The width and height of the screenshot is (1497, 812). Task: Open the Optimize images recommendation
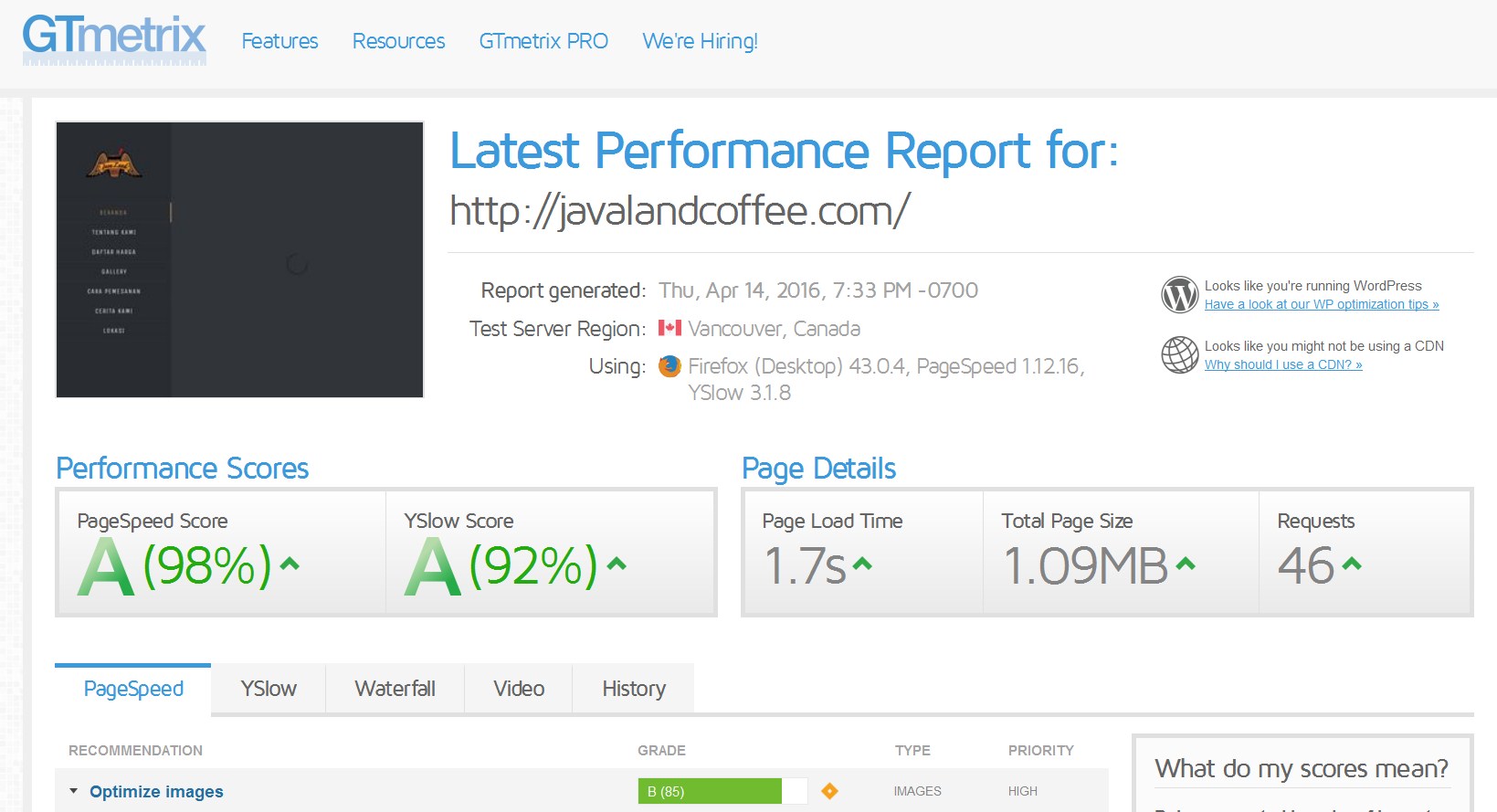156,792
